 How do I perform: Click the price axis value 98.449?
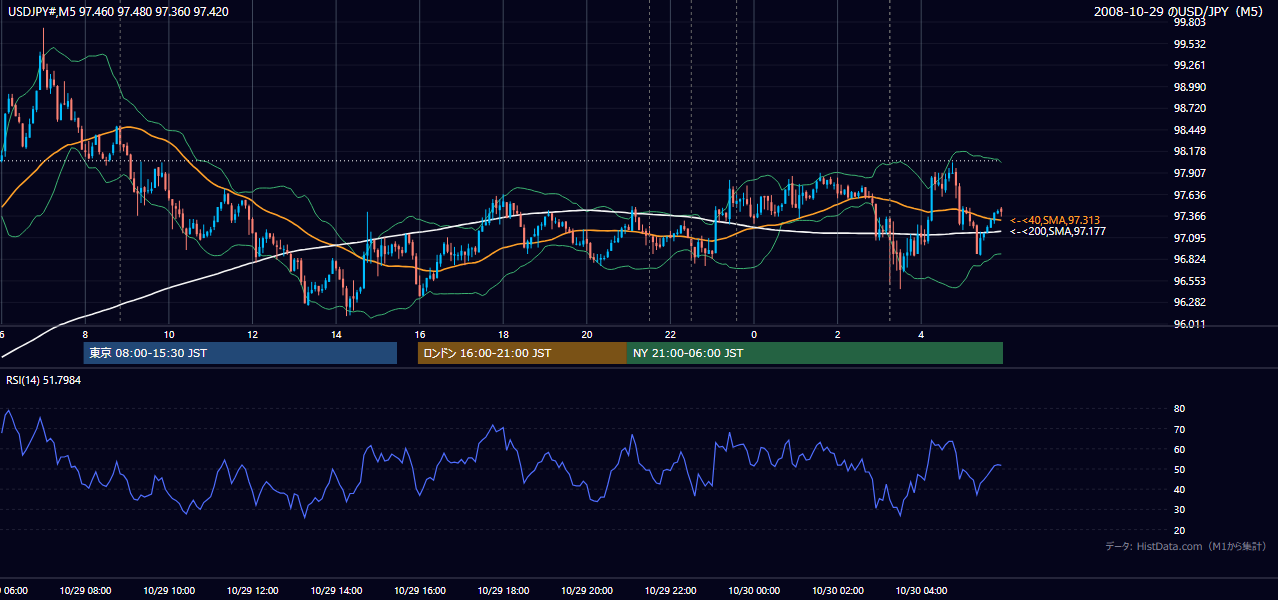[x=1189, y=130]
